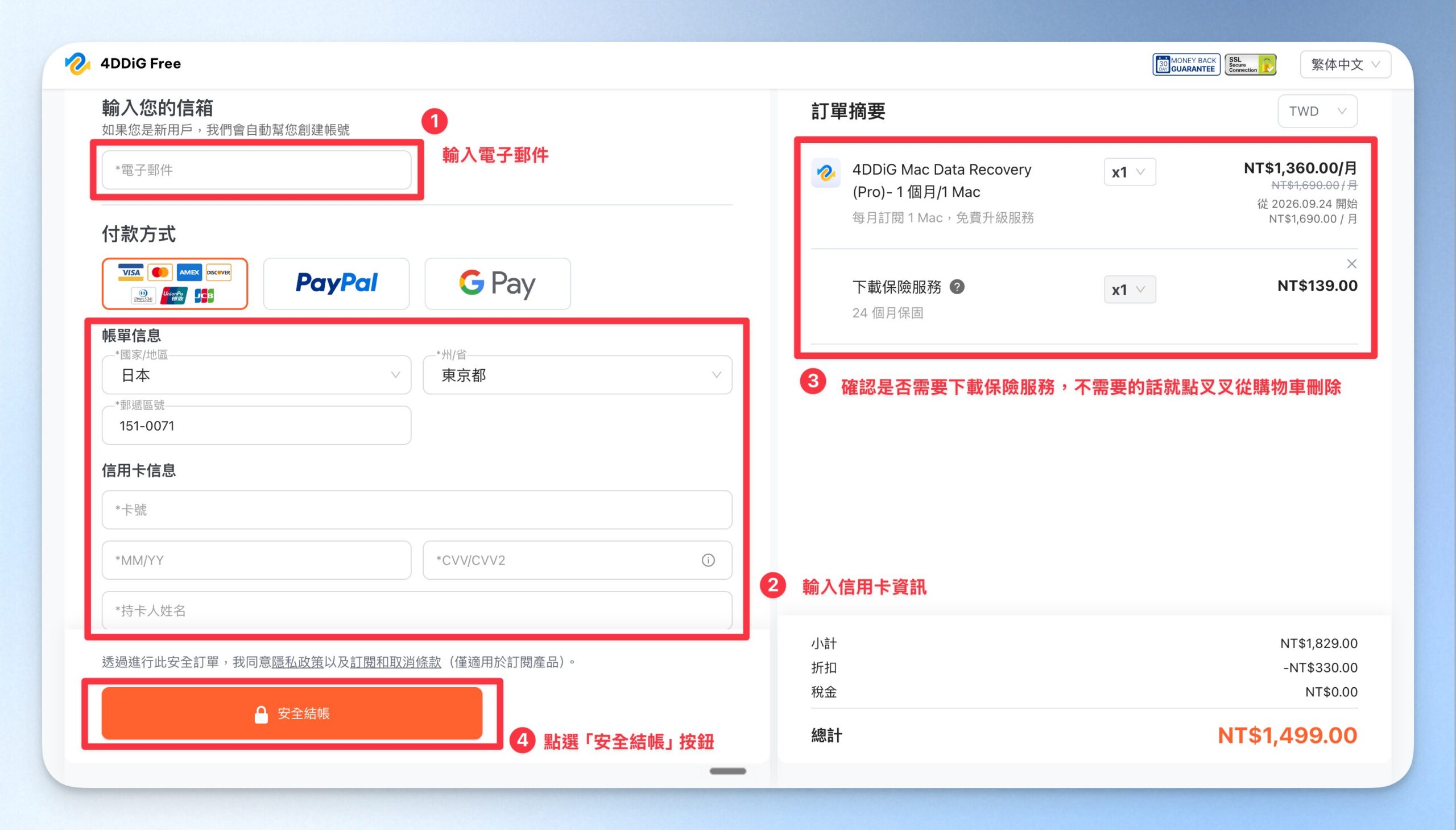Expand the 州/省 dropdown showing 東京都

pyautogui.click(x=577, y=375)
